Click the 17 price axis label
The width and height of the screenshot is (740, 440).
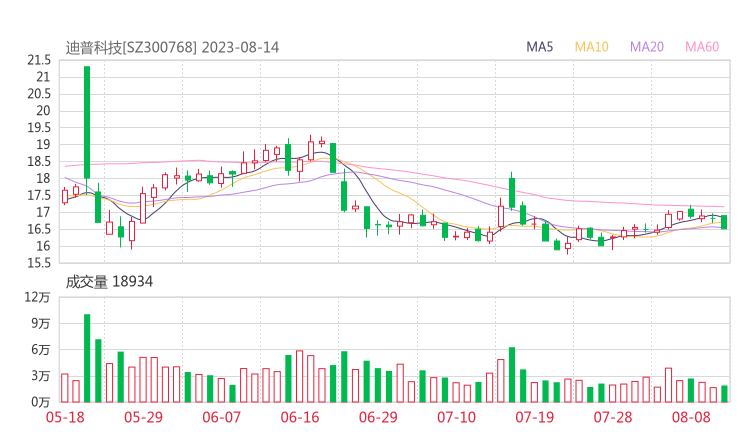[x=43, y=212]
